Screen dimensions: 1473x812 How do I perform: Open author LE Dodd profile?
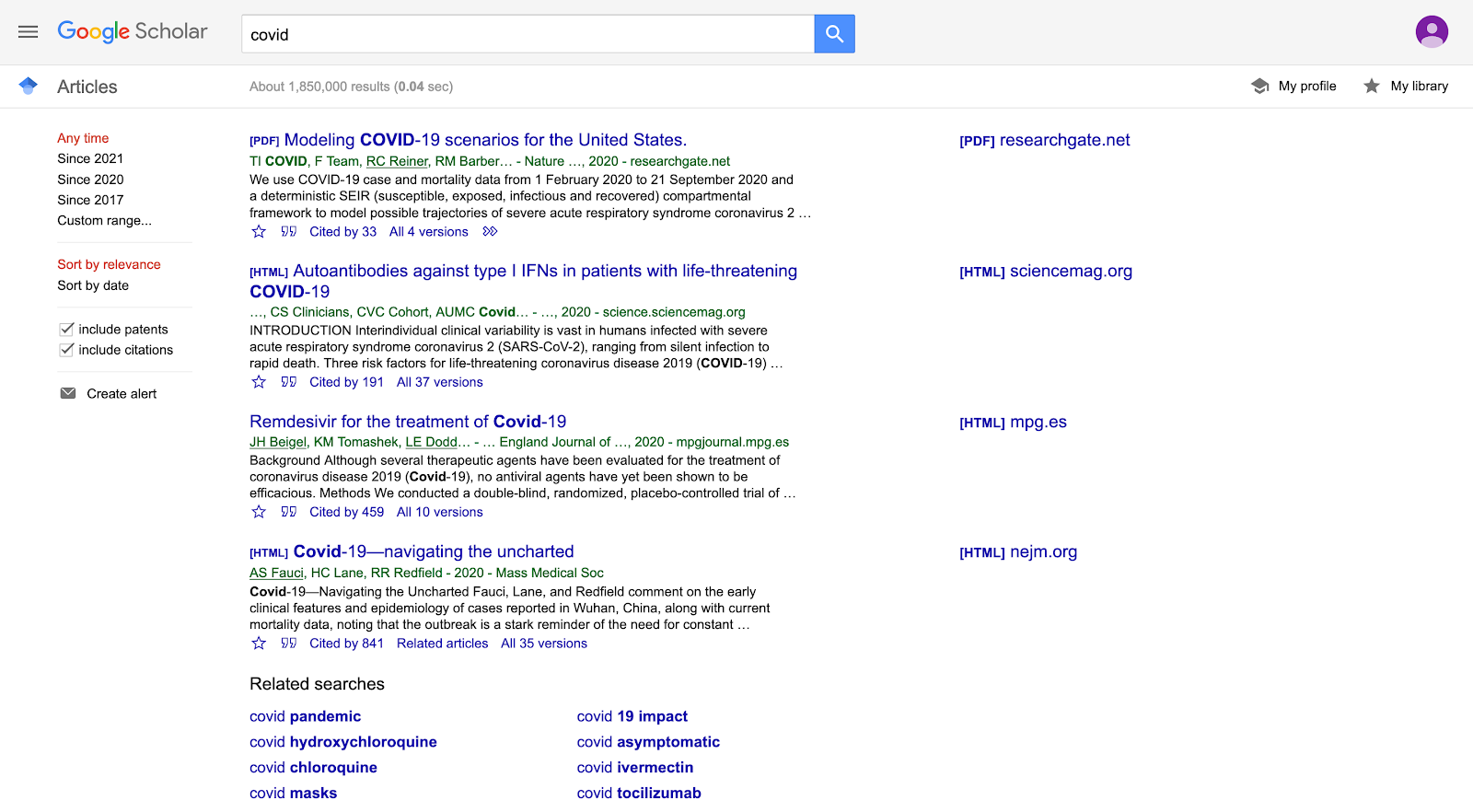[432, 442]
